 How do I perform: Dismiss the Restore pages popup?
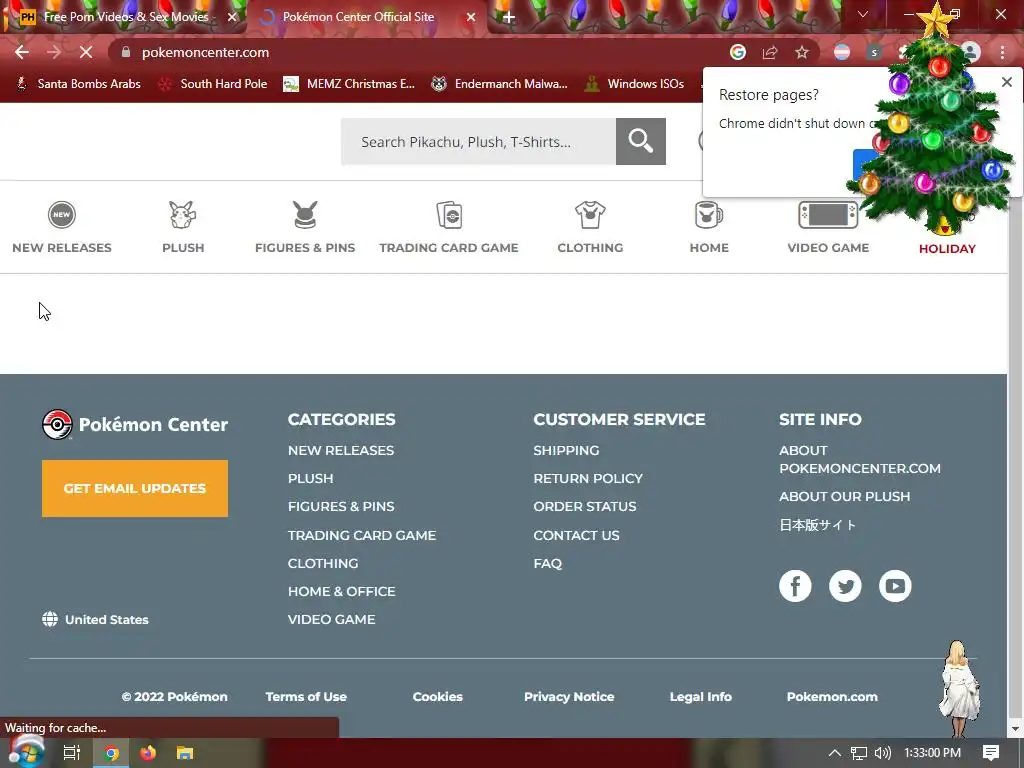(1007, 82)
